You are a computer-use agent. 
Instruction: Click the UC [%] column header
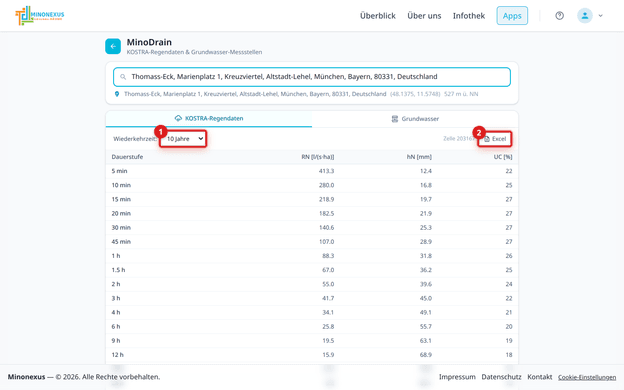click(503, 157)
